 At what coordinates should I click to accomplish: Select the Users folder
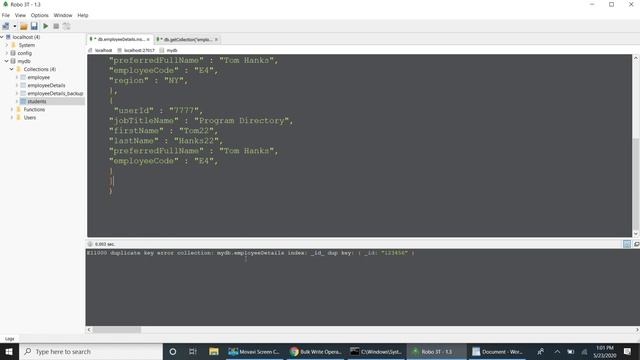tap(30, 118)
